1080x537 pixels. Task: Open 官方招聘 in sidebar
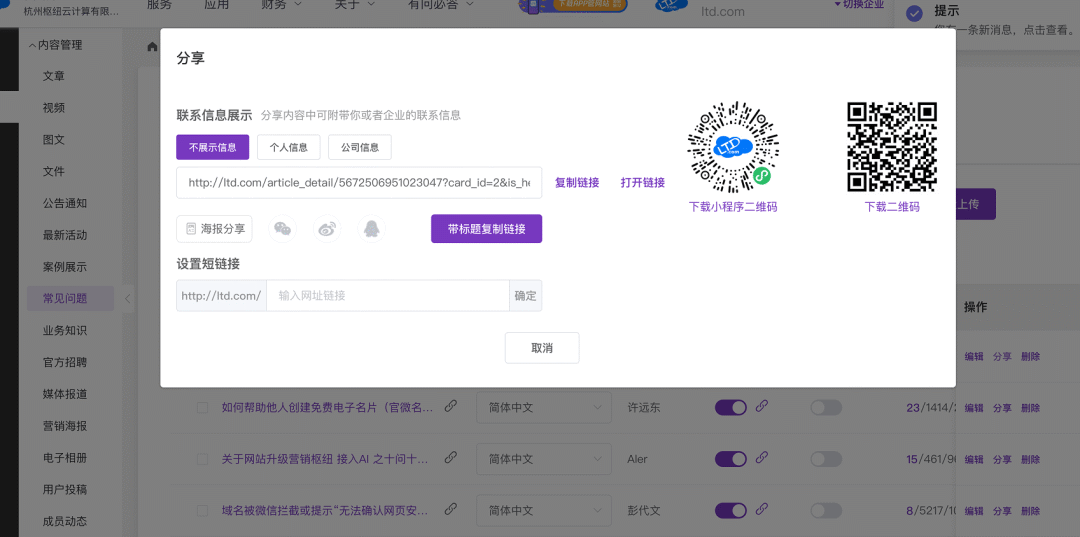pyautogui.click(x=65, y=362)
